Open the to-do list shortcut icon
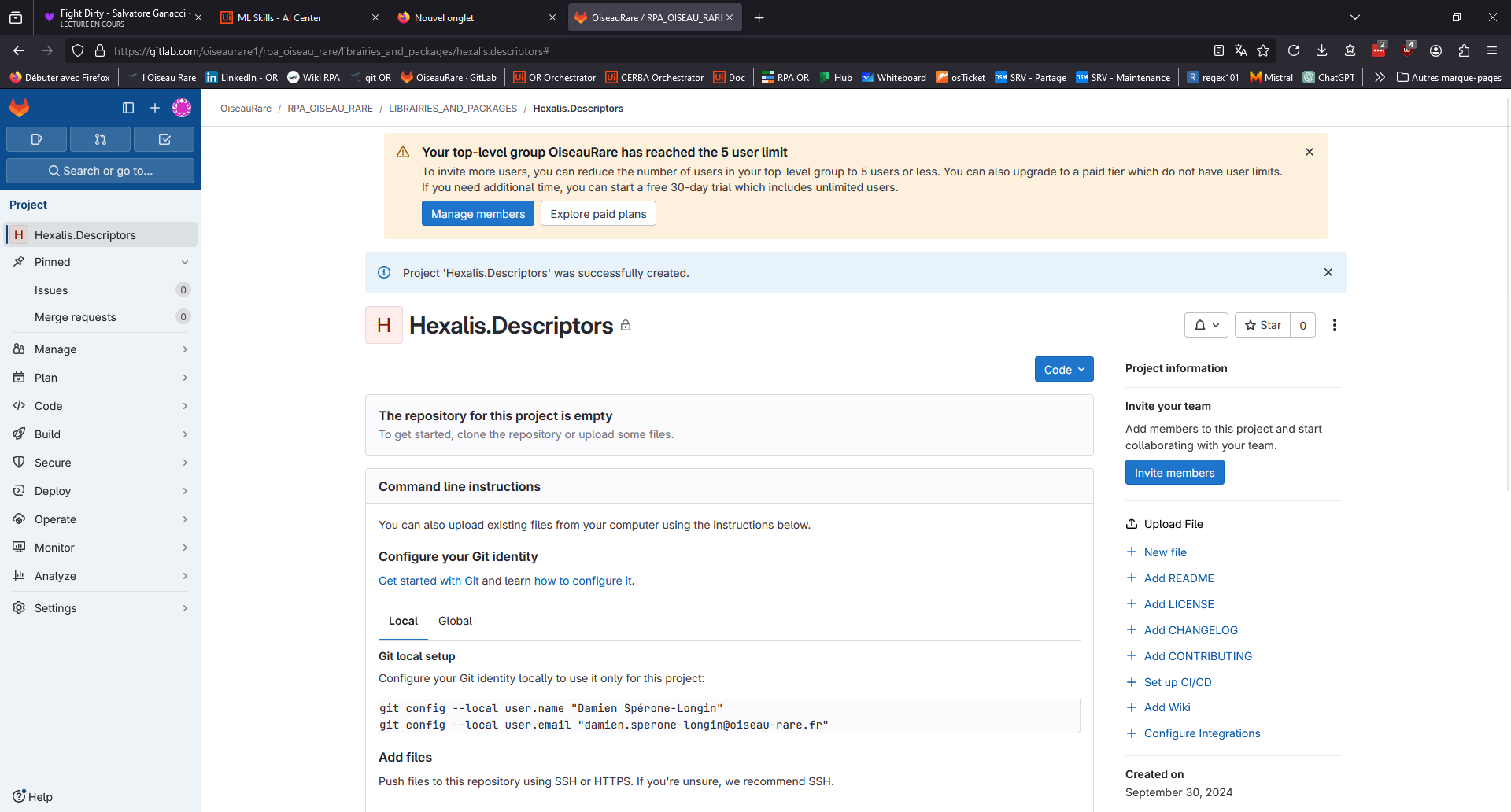The width and height of the screenshot is (1511, 812). pyautogui.click(x=164, y=139)
